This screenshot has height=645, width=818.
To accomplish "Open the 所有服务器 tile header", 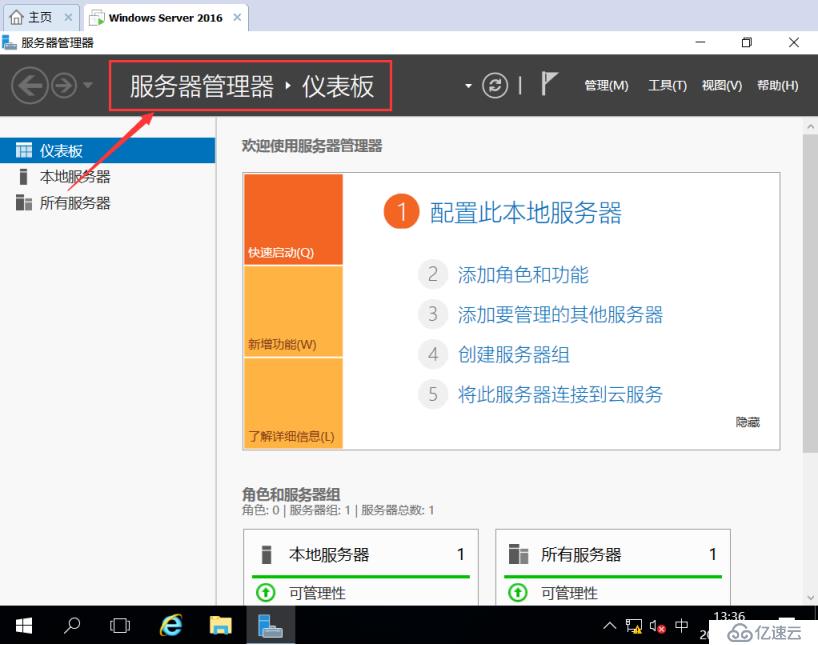I will [612, 554].
